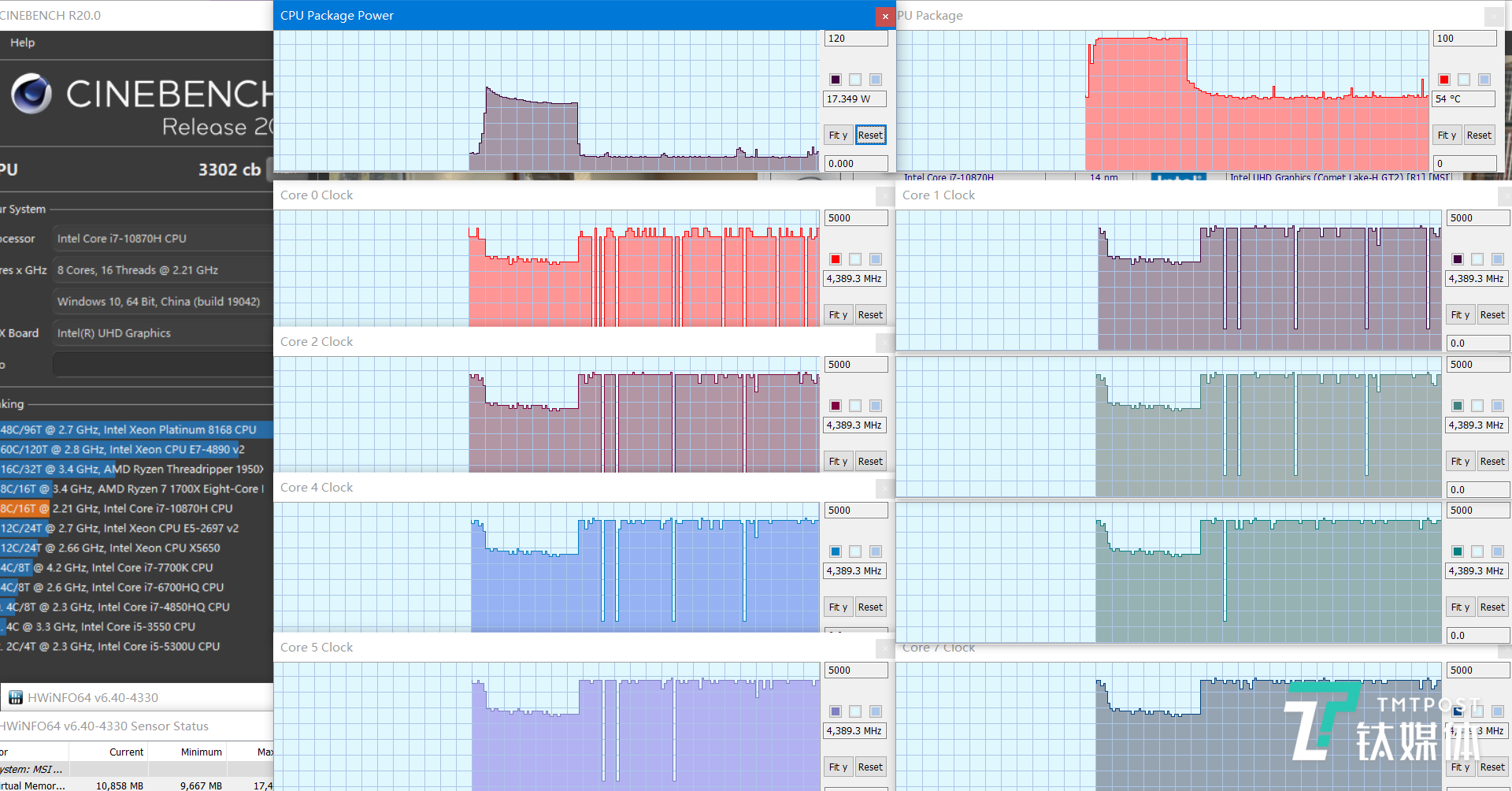Select the AMD Ryzen Threadripper ranking row
1512x791 pixels.
coord(136,470)
